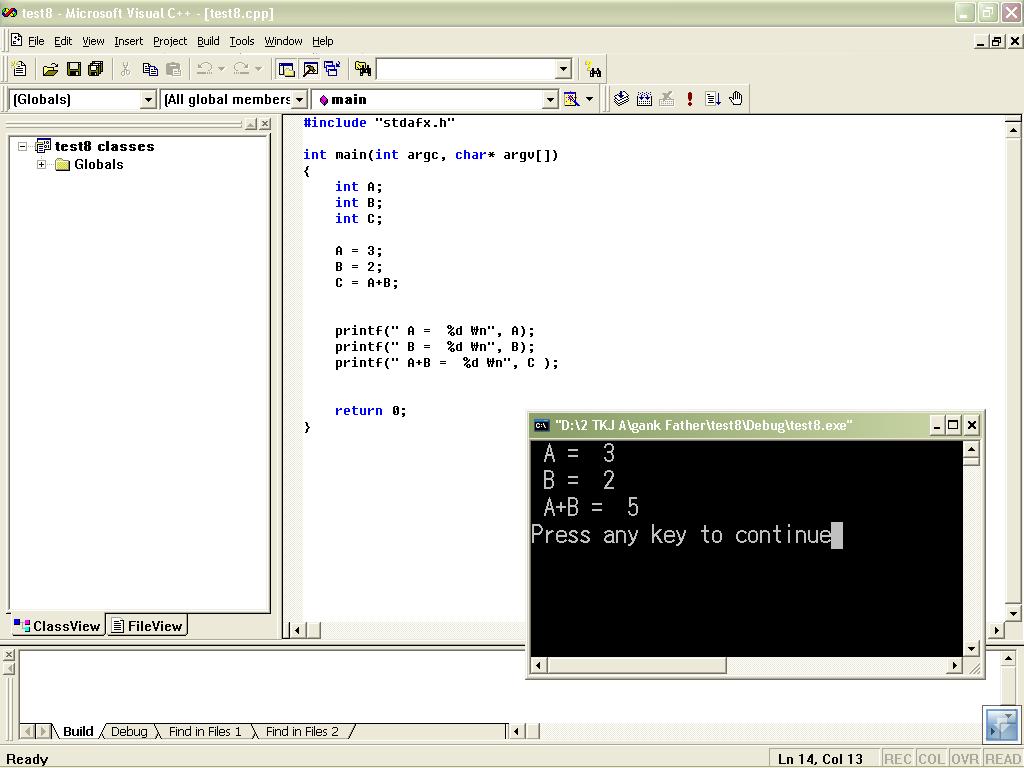This screenshot has height=768, width=1024.
Task: Close the output pane with X button
Action: point(8,654)
